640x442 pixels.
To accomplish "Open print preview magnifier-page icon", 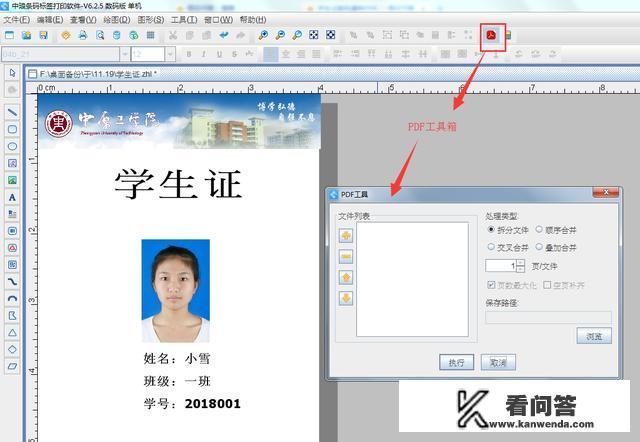I will tap(100, 35).
